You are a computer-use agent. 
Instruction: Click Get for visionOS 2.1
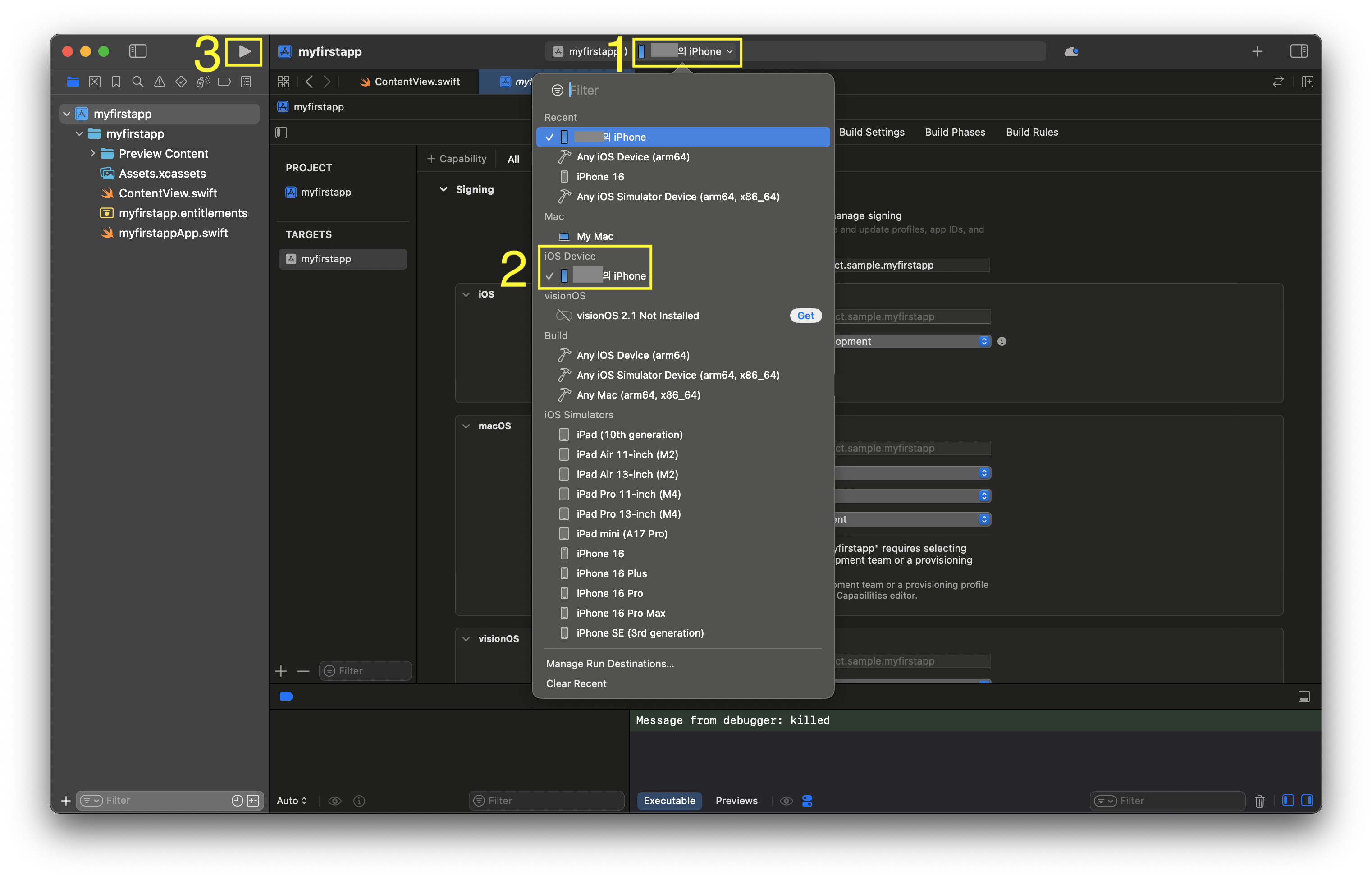click(805, 316)
